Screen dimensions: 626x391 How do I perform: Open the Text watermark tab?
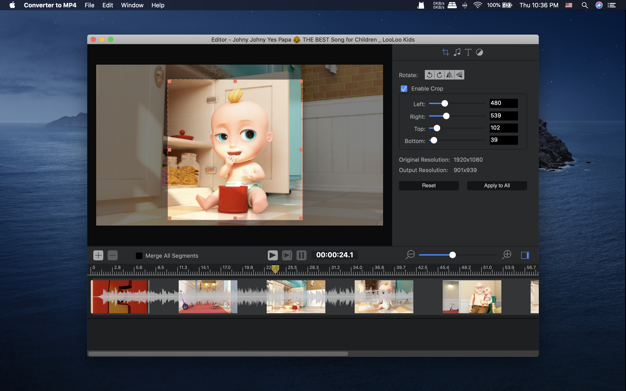[468, 52]
